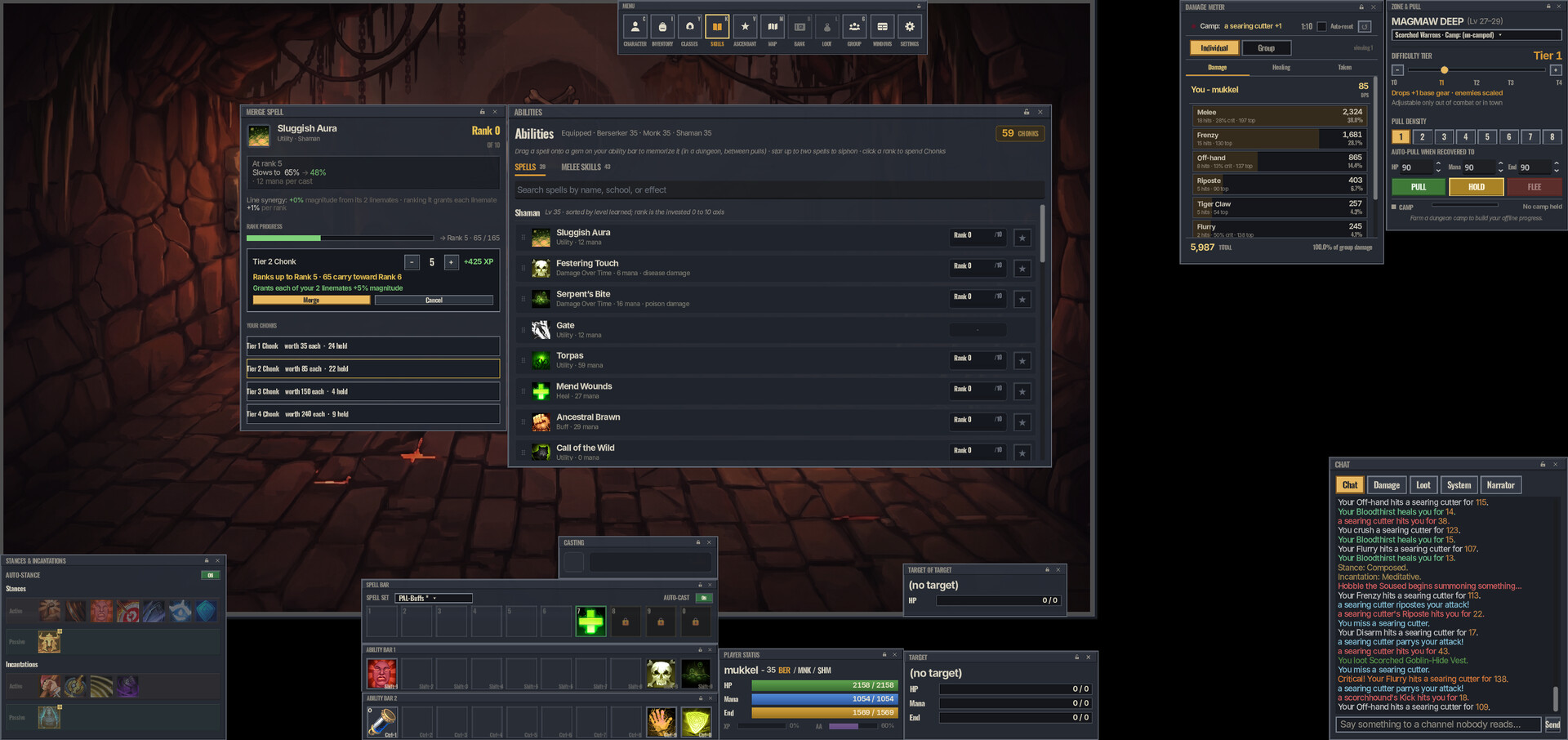This screenshot has height=740, width=1568.
Task: Click the Merge button
Action: tap(311, 301)
